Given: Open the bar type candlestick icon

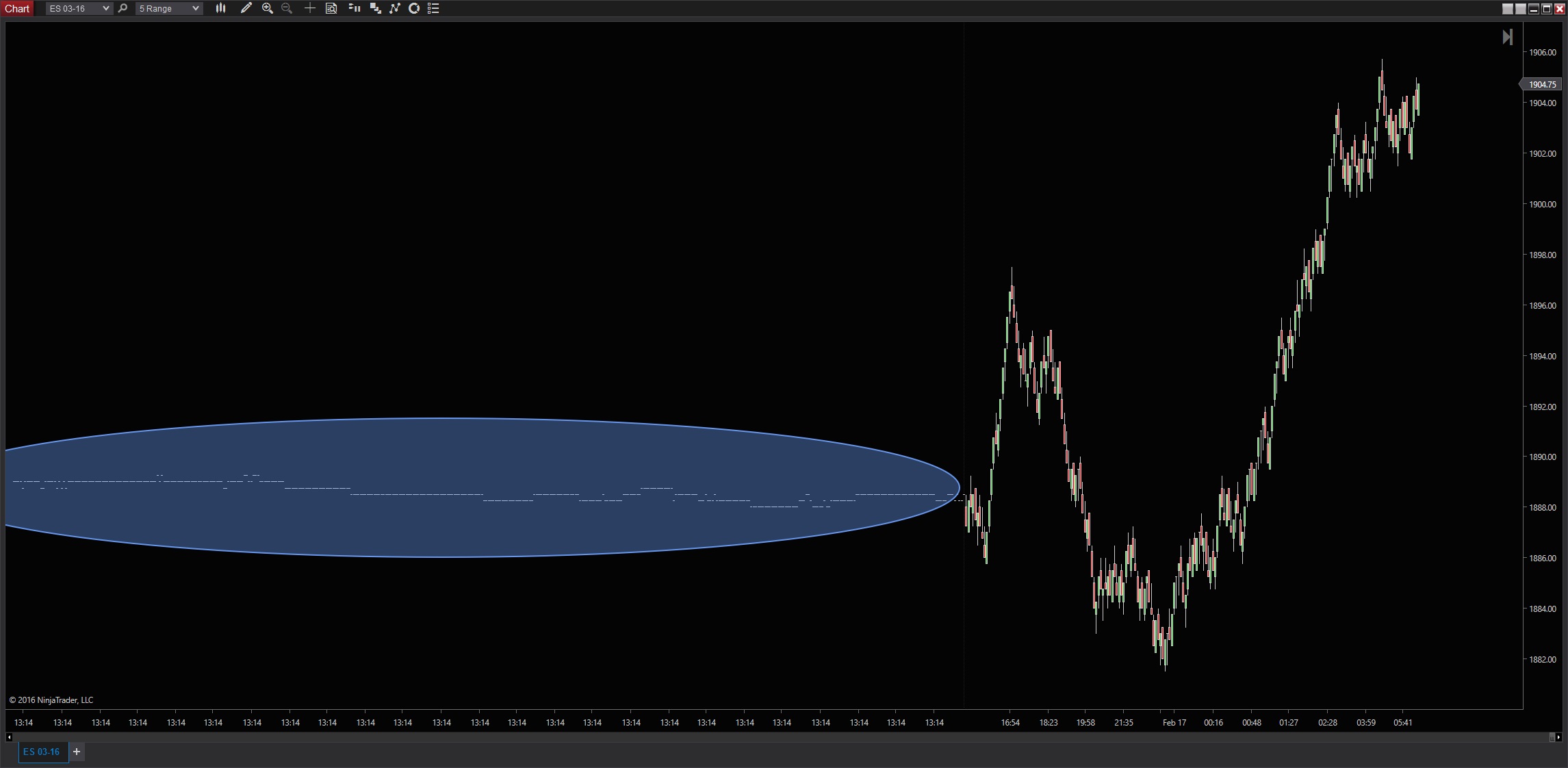Looking at the screenshot, I should click(x=220, y=8).
